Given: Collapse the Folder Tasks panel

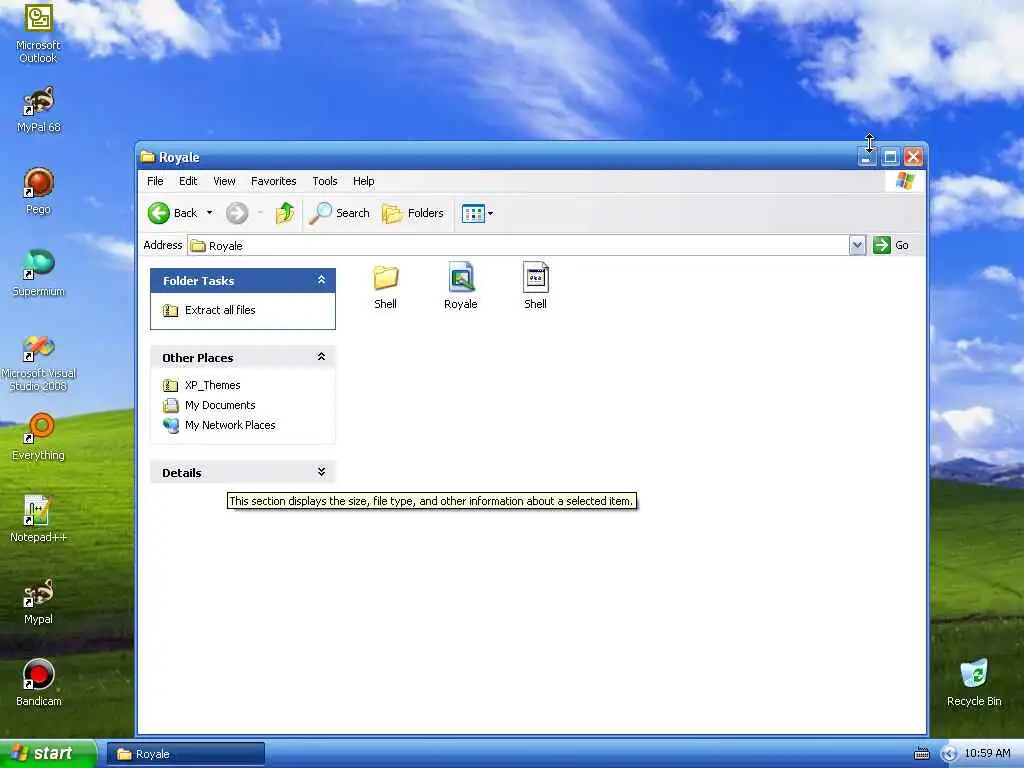Looking at the screenshot, I should [321, 280].
